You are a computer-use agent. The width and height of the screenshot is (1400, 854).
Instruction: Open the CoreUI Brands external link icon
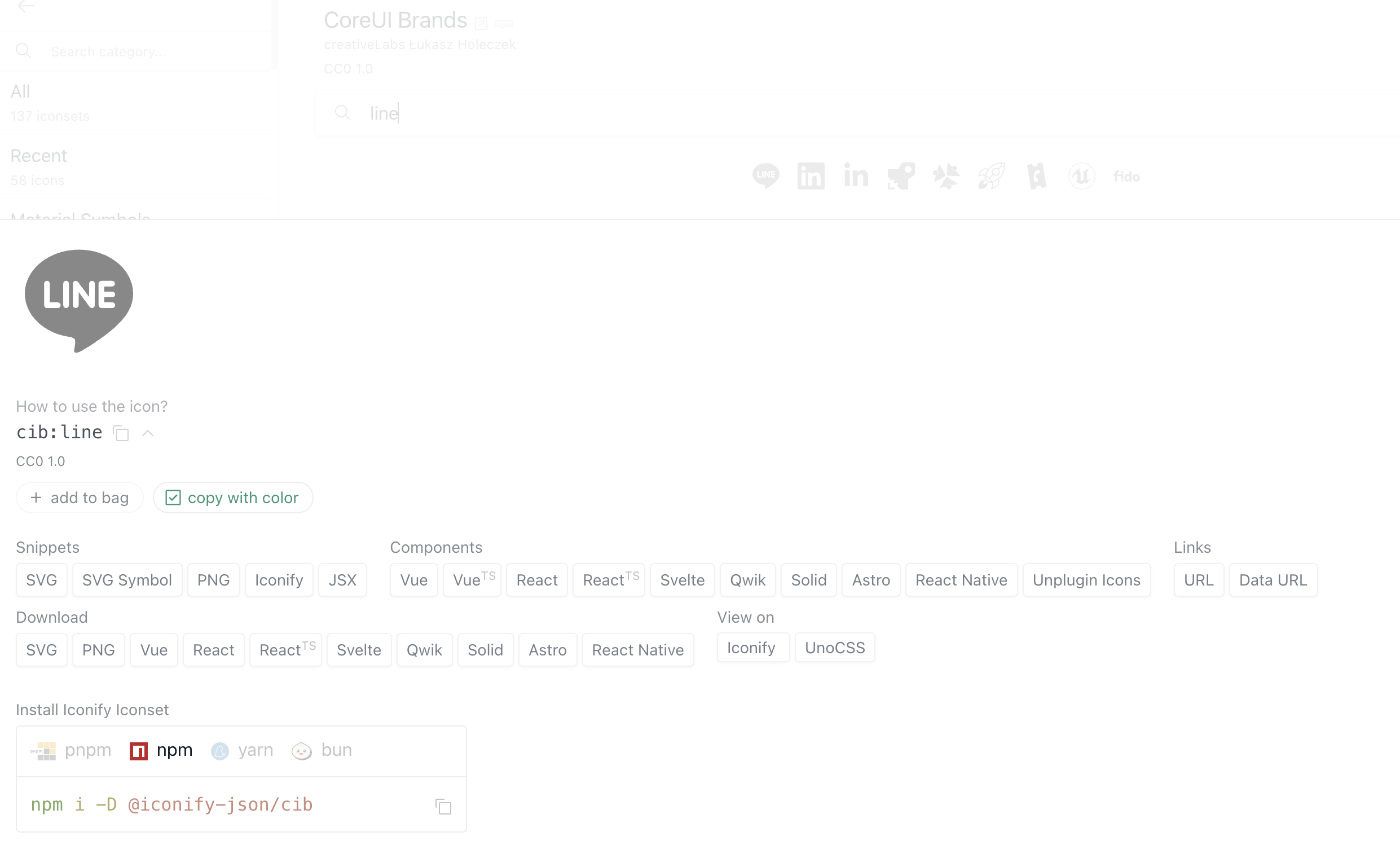pos(481,23)
